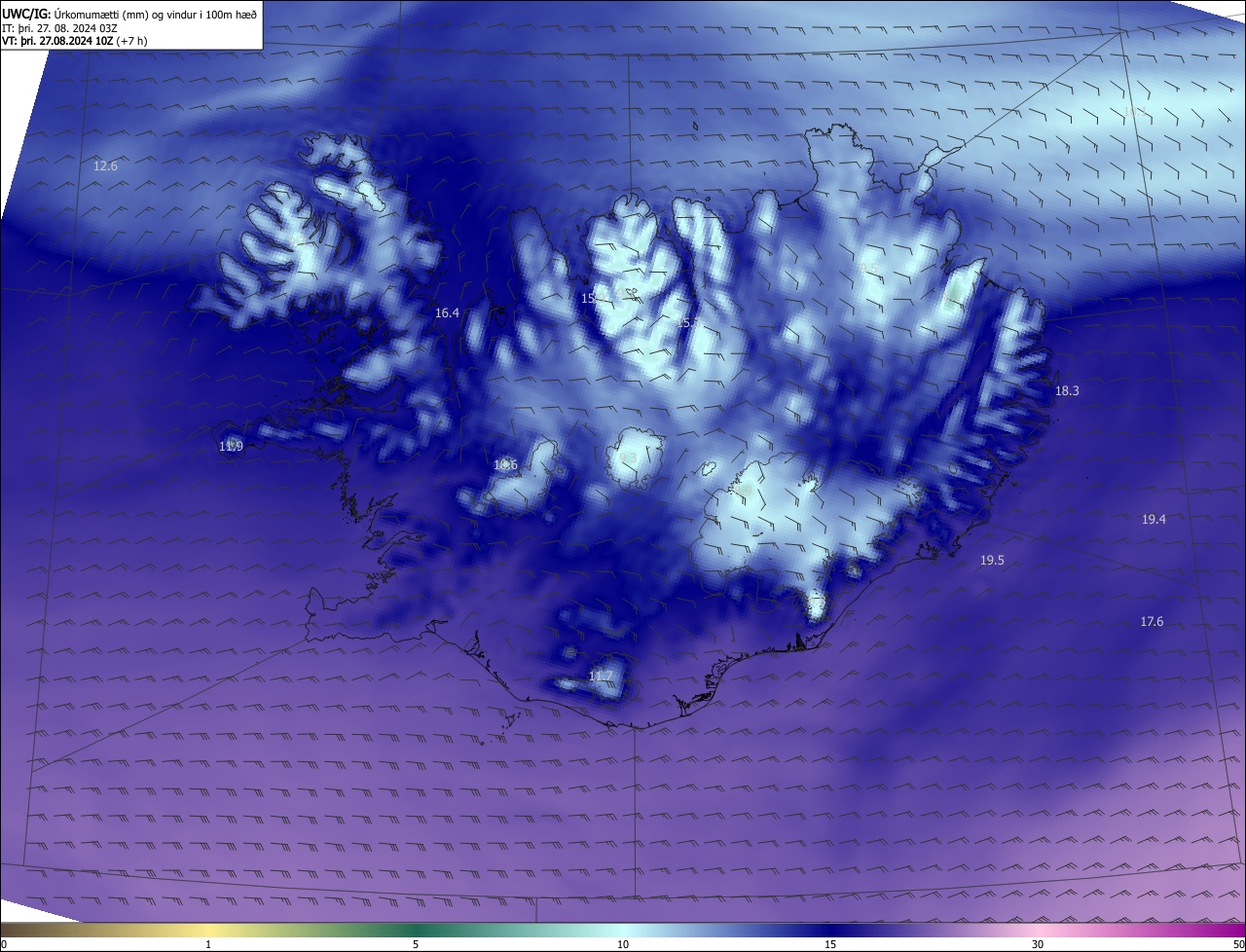Click the 1 tick on the color scale
1246x952 pixels.
click(208, 945)
